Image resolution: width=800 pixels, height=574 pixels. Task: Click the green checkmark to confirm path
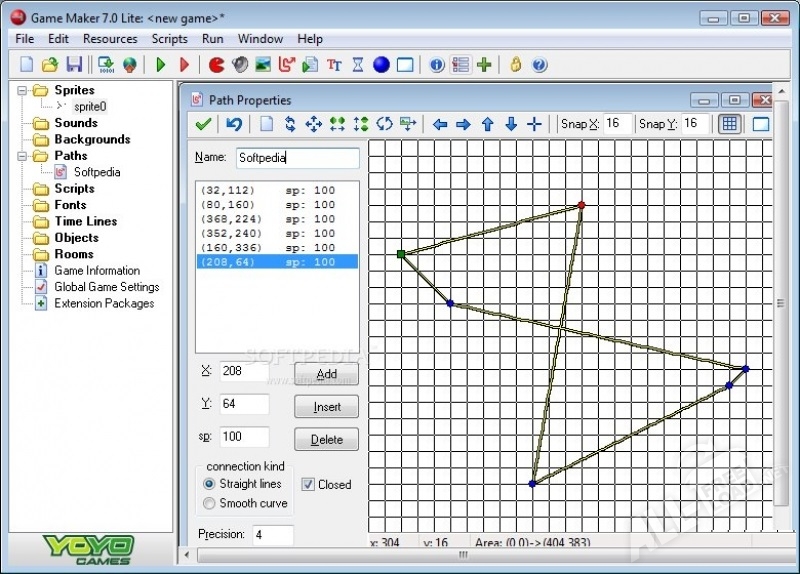click(x=203, y=124)
